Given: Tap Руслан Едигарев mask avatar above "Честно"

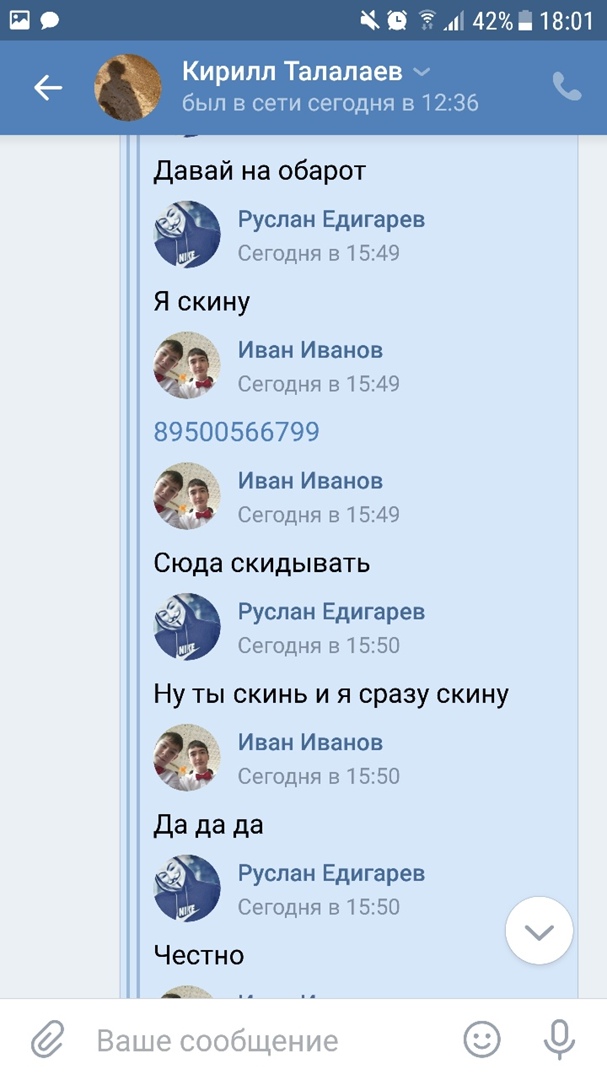Looking at the screenshot, I should (x=187, y=889).
